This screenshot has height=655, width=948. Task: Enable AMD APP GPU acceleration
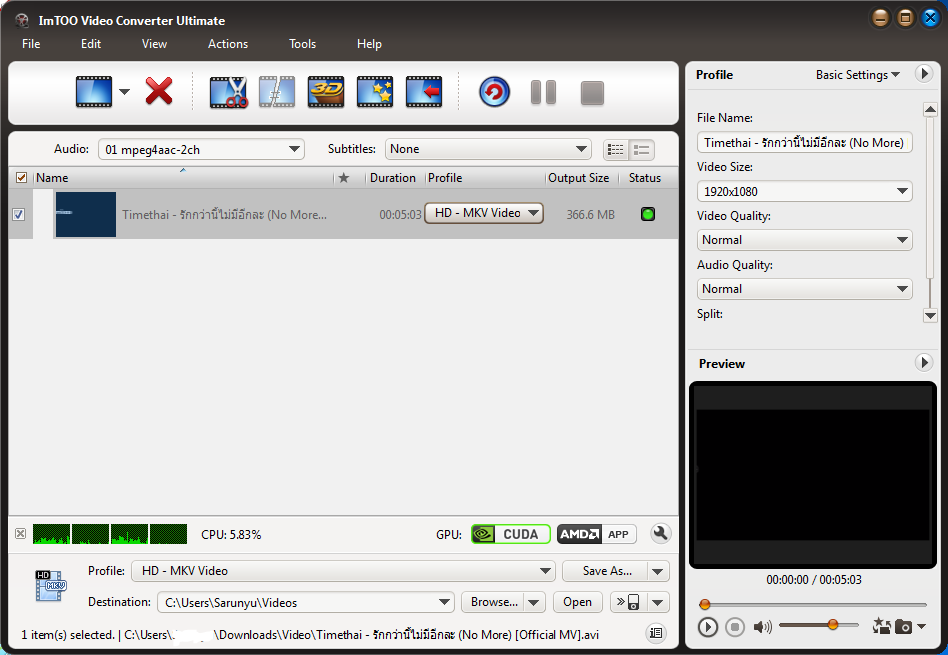tap(596, 534)
